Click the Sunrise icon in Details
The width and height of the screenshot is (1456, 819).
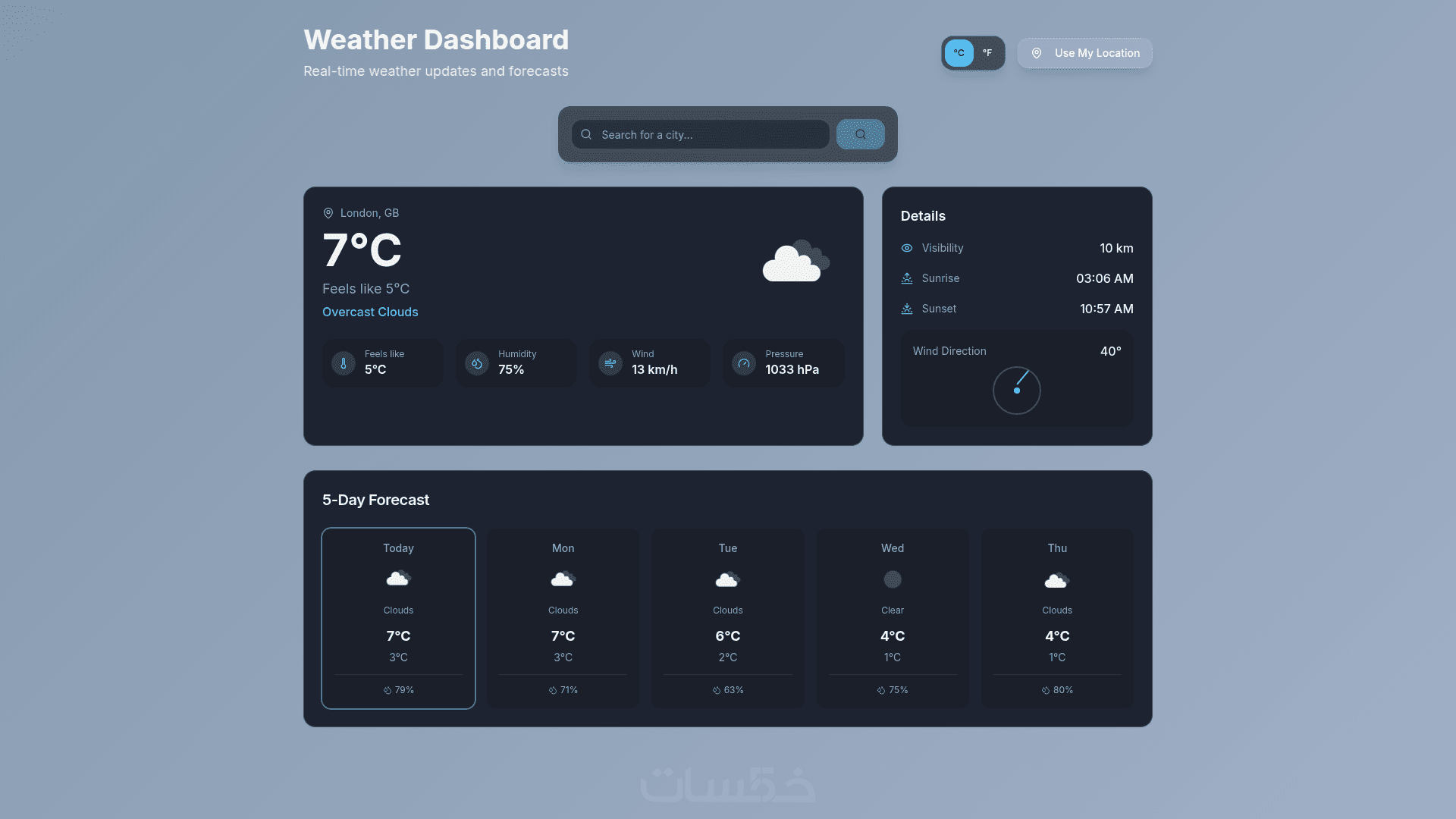[907, 278]
